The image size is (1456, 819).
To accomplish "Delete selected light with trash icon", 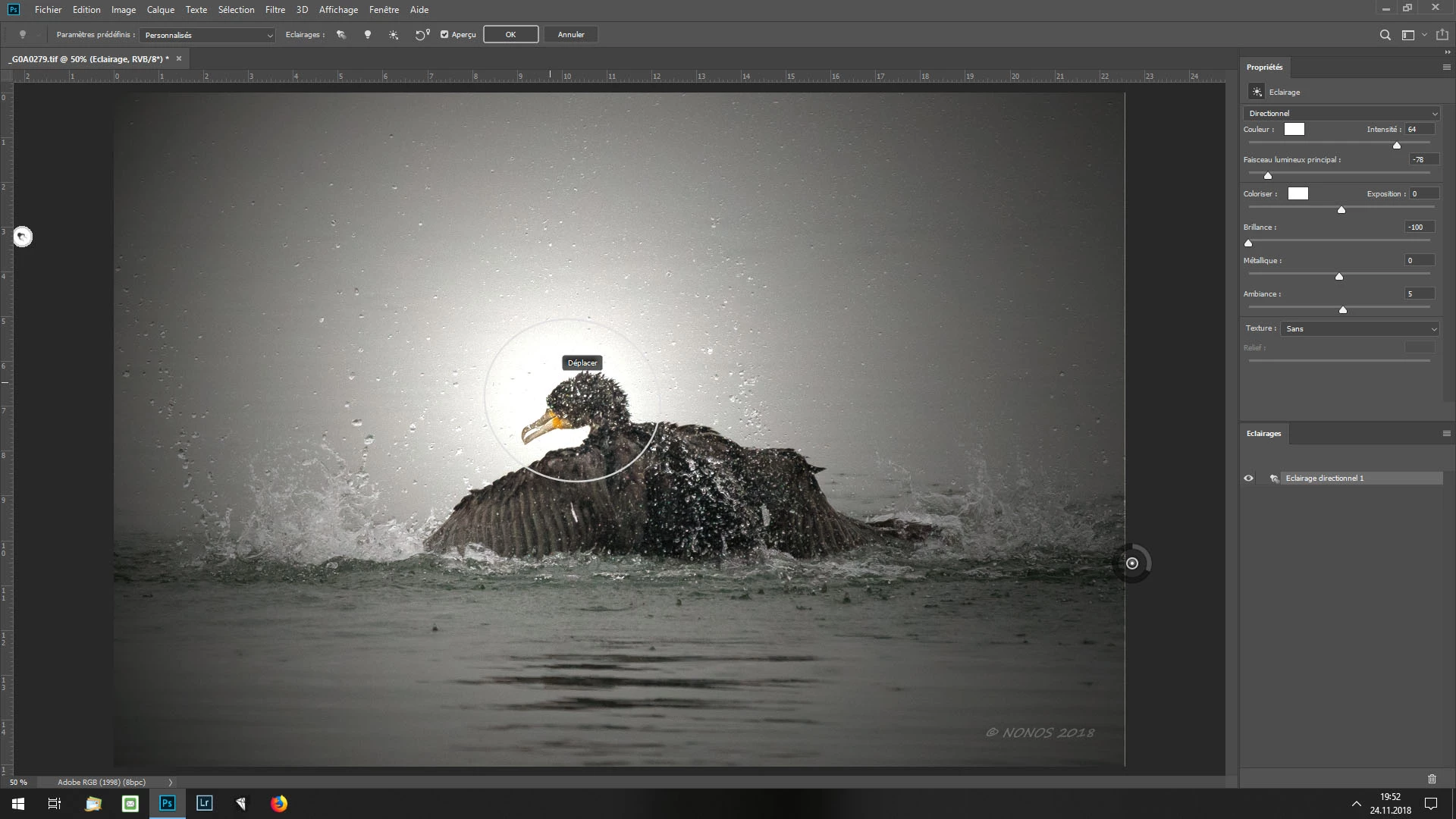I will coord(1432,779).
